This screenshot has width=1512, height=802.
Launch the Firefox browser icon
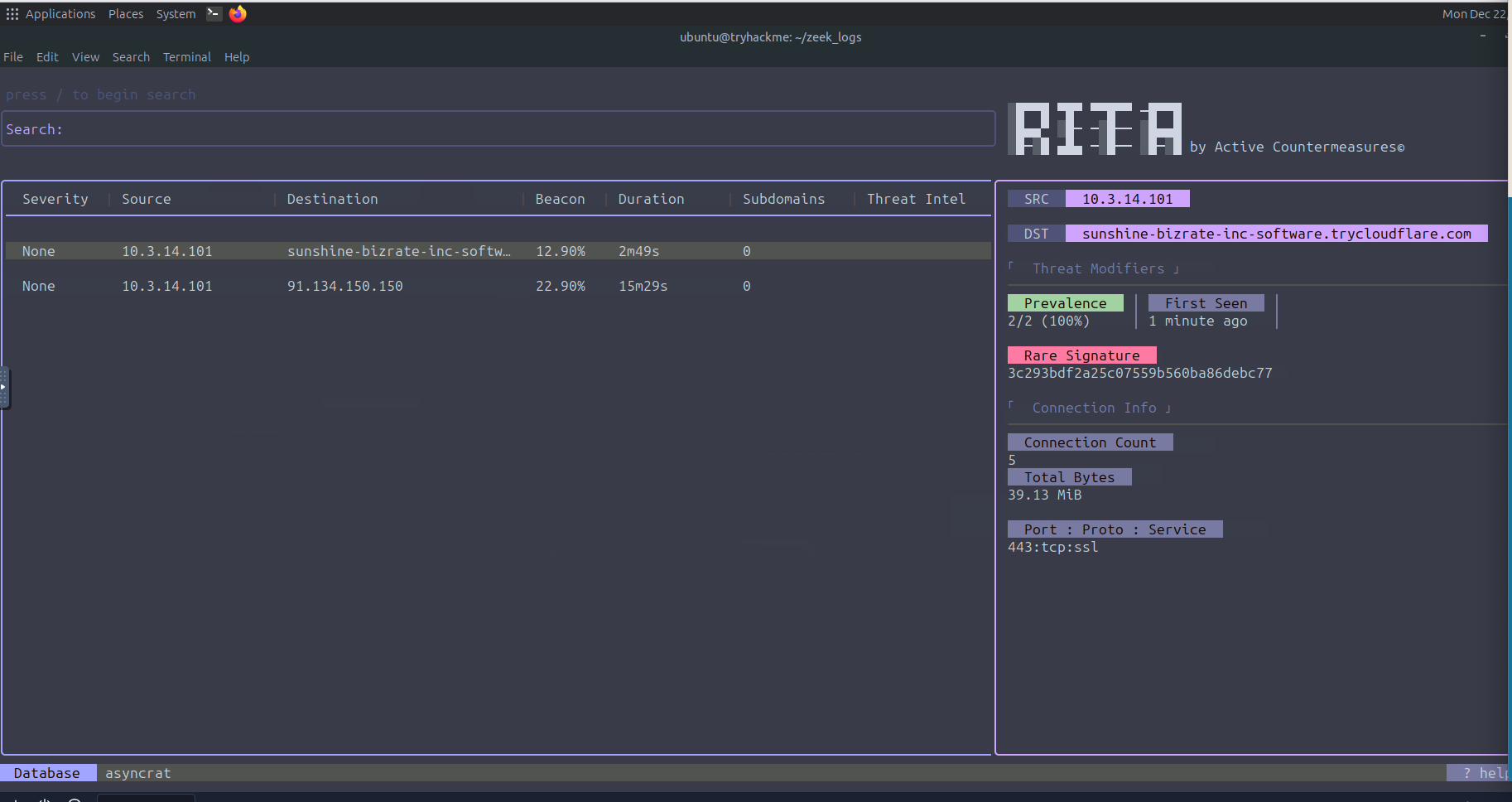pyautogui.click(x=238, y=14)
